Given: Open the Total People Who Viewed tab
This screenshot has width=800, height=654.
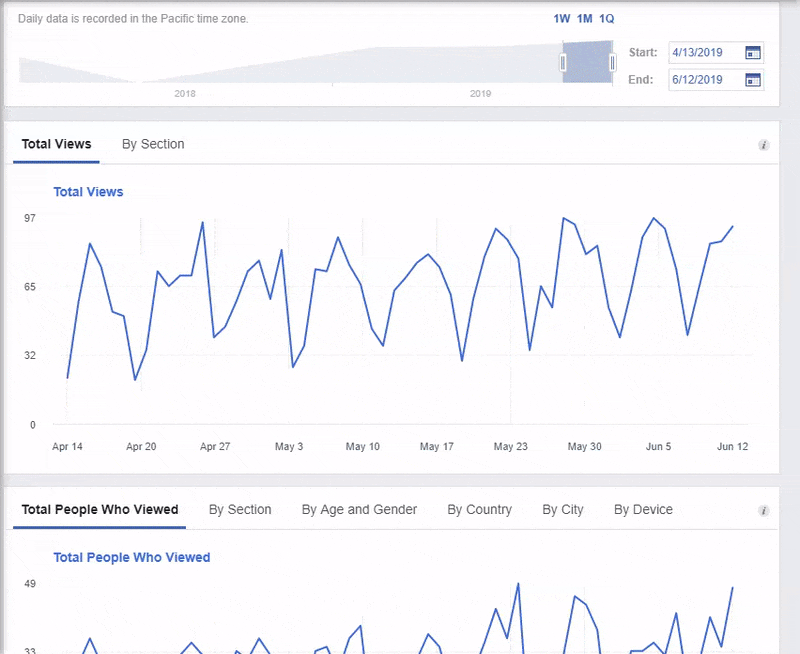Looking at the screenshot, I should click(x=100, y=510).
